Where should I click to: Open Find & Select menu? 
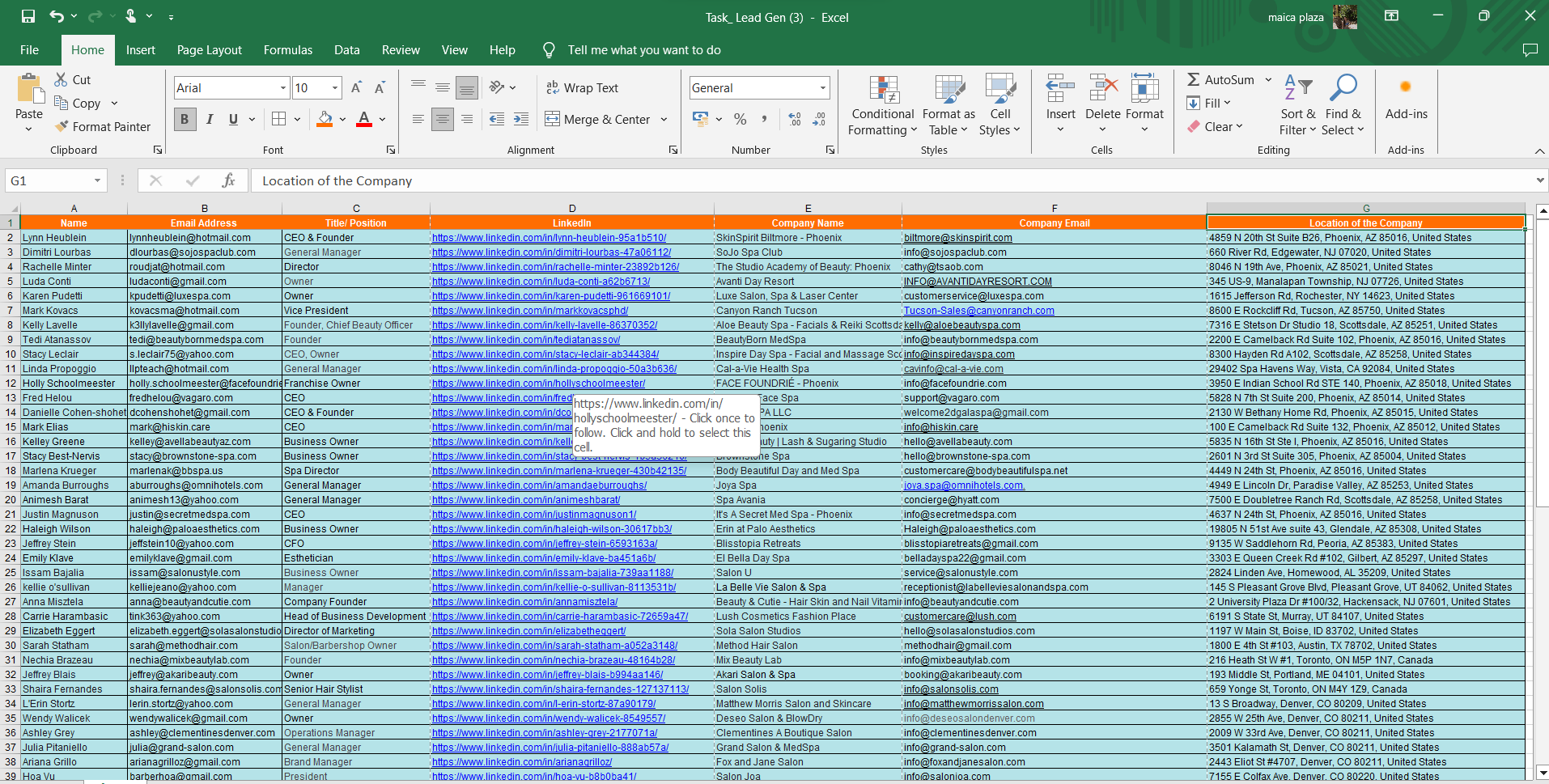pos(1343,106)
